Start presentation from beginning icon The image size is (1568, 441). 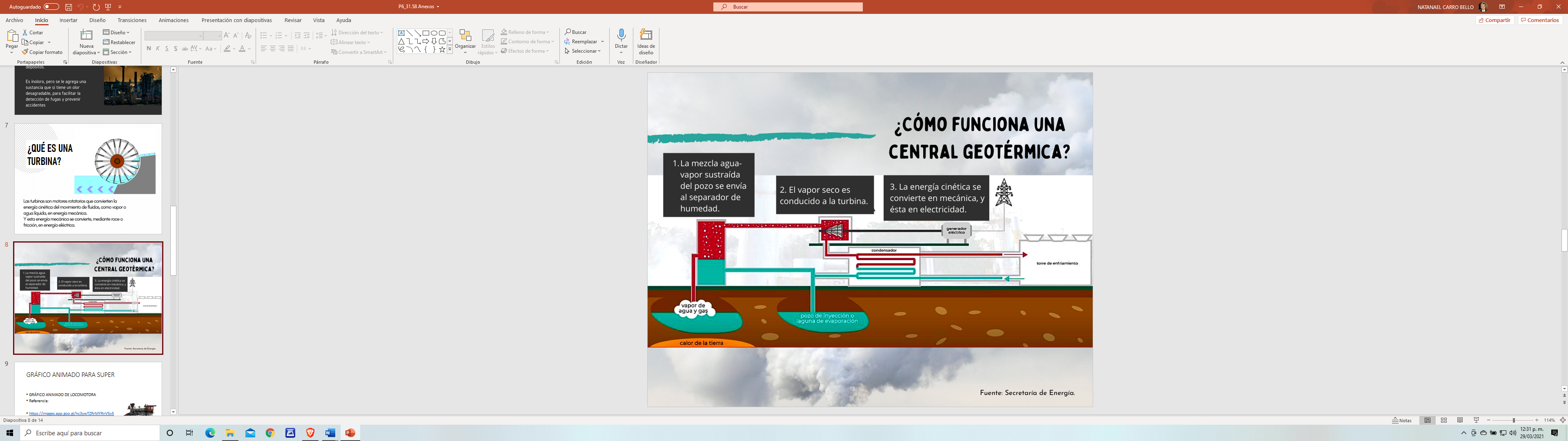point(108,7)
